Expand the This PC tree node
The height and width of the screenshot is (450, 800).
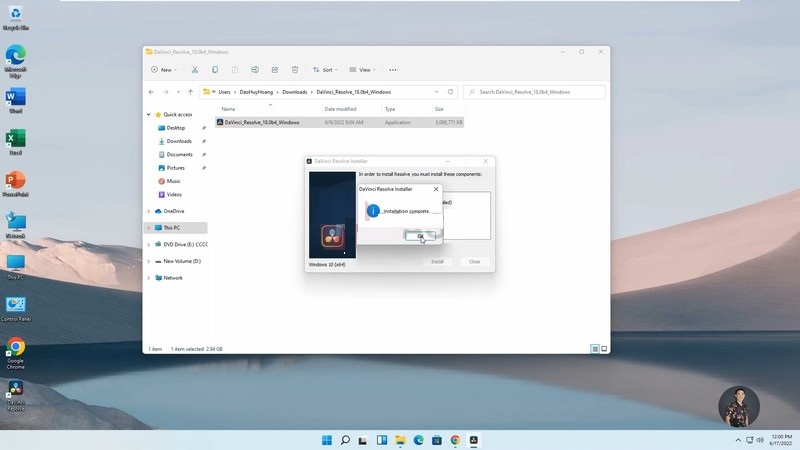pos(148,228)
